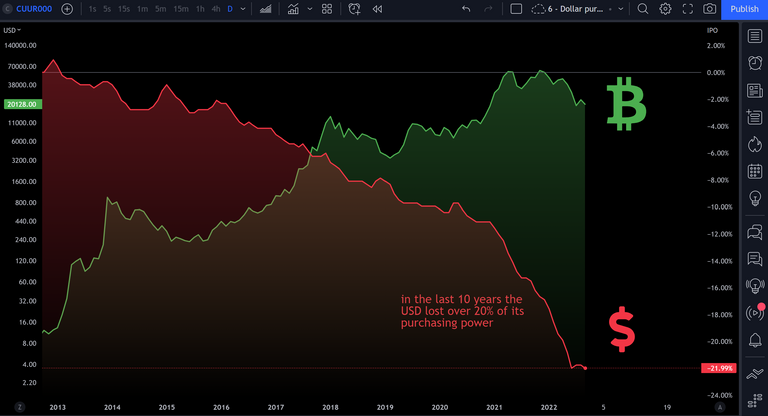Select the 1m timeframe
The height and width of the screenshot is (416, 768).
pos(143,9)
